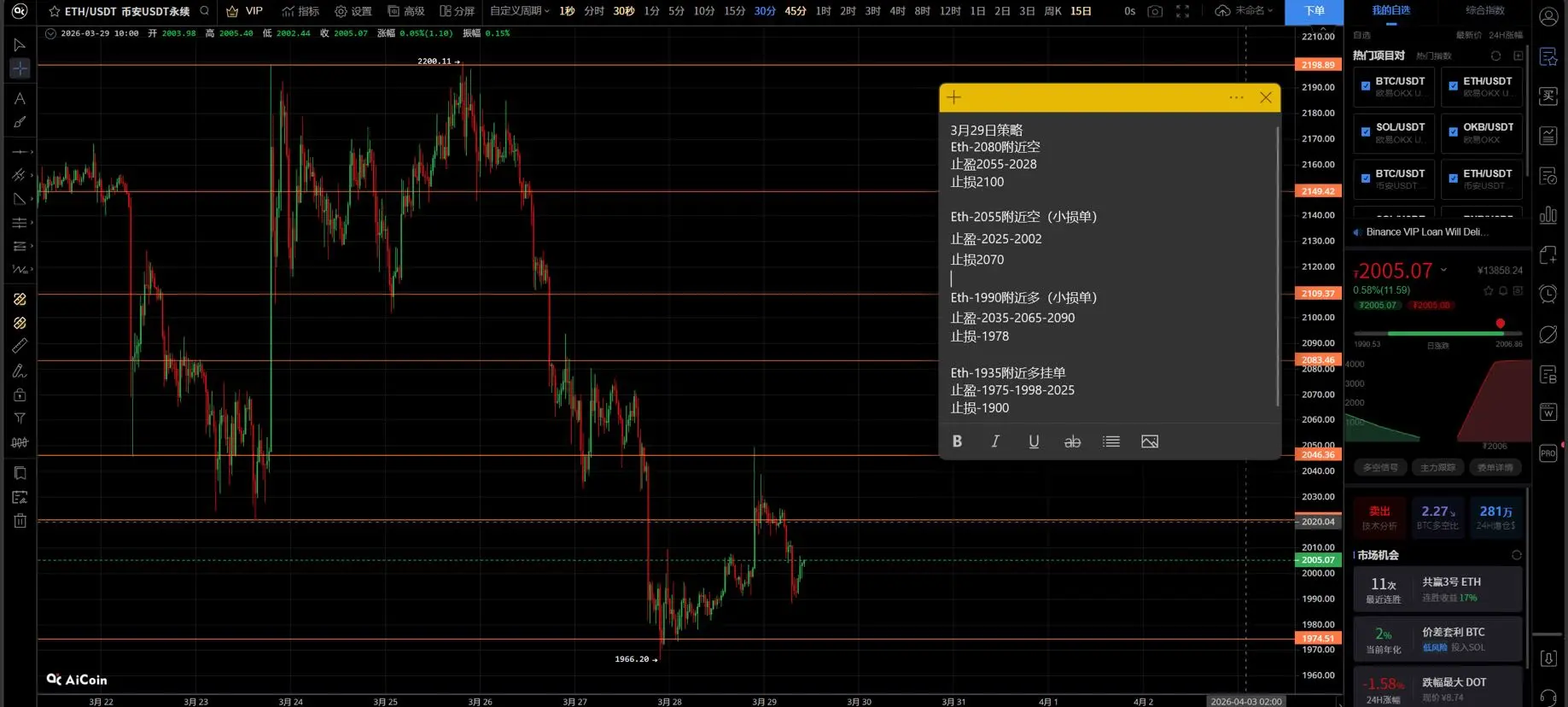Set a price alert with bell icon
Image resolution: width=1568 pixels, height=707 pixels.
click(1503, 291)
